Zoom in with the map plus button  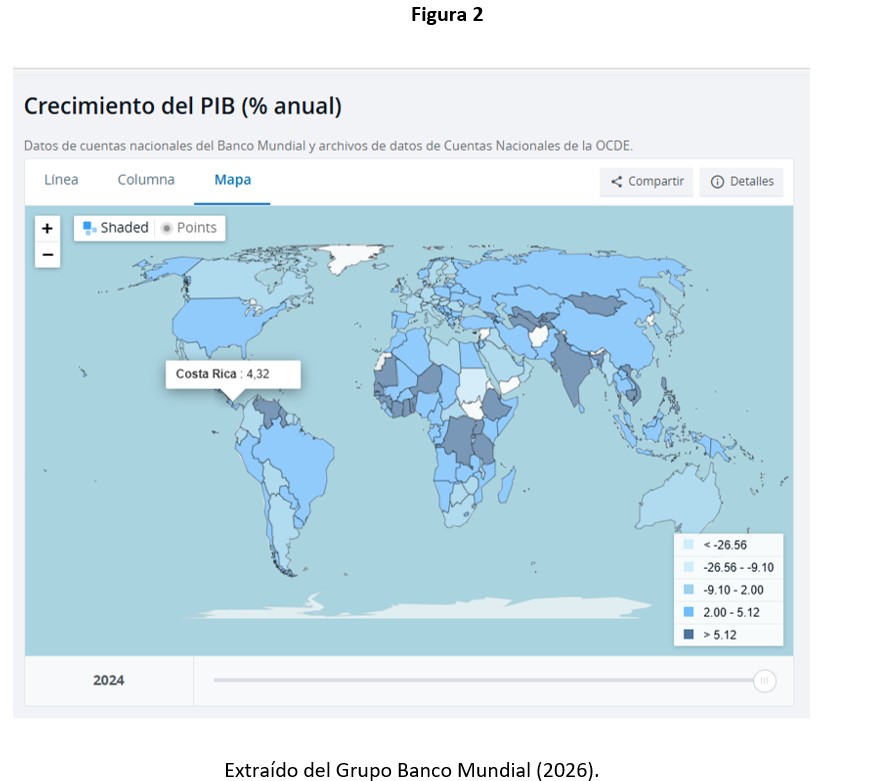click(x=47, y=228)
